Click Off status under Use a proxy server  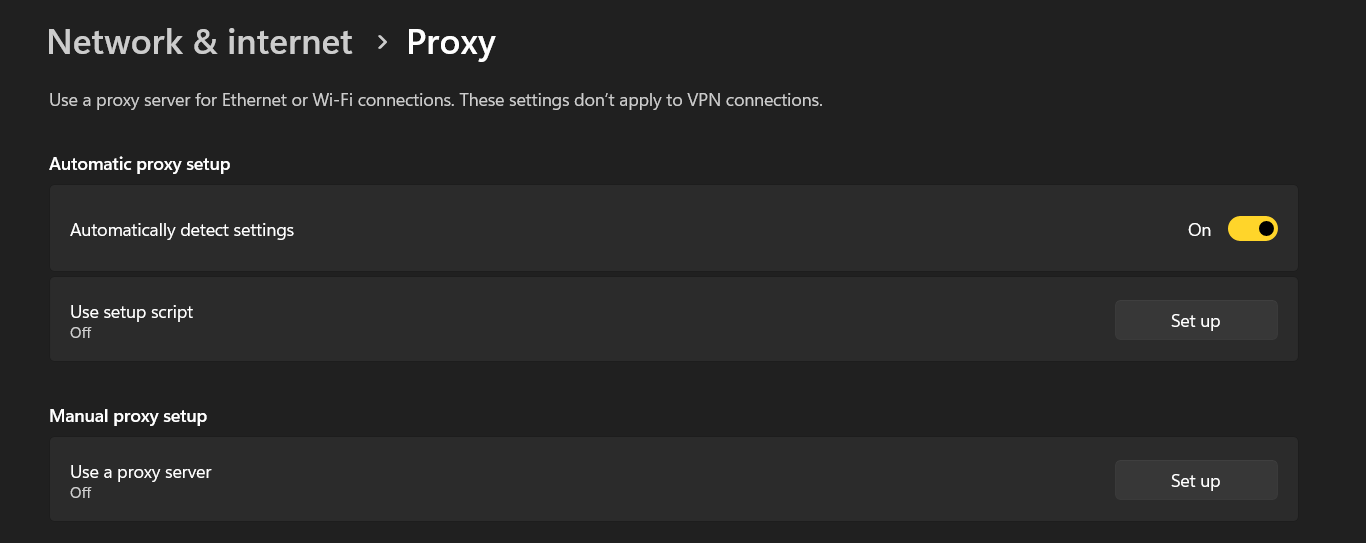(81, 493)
